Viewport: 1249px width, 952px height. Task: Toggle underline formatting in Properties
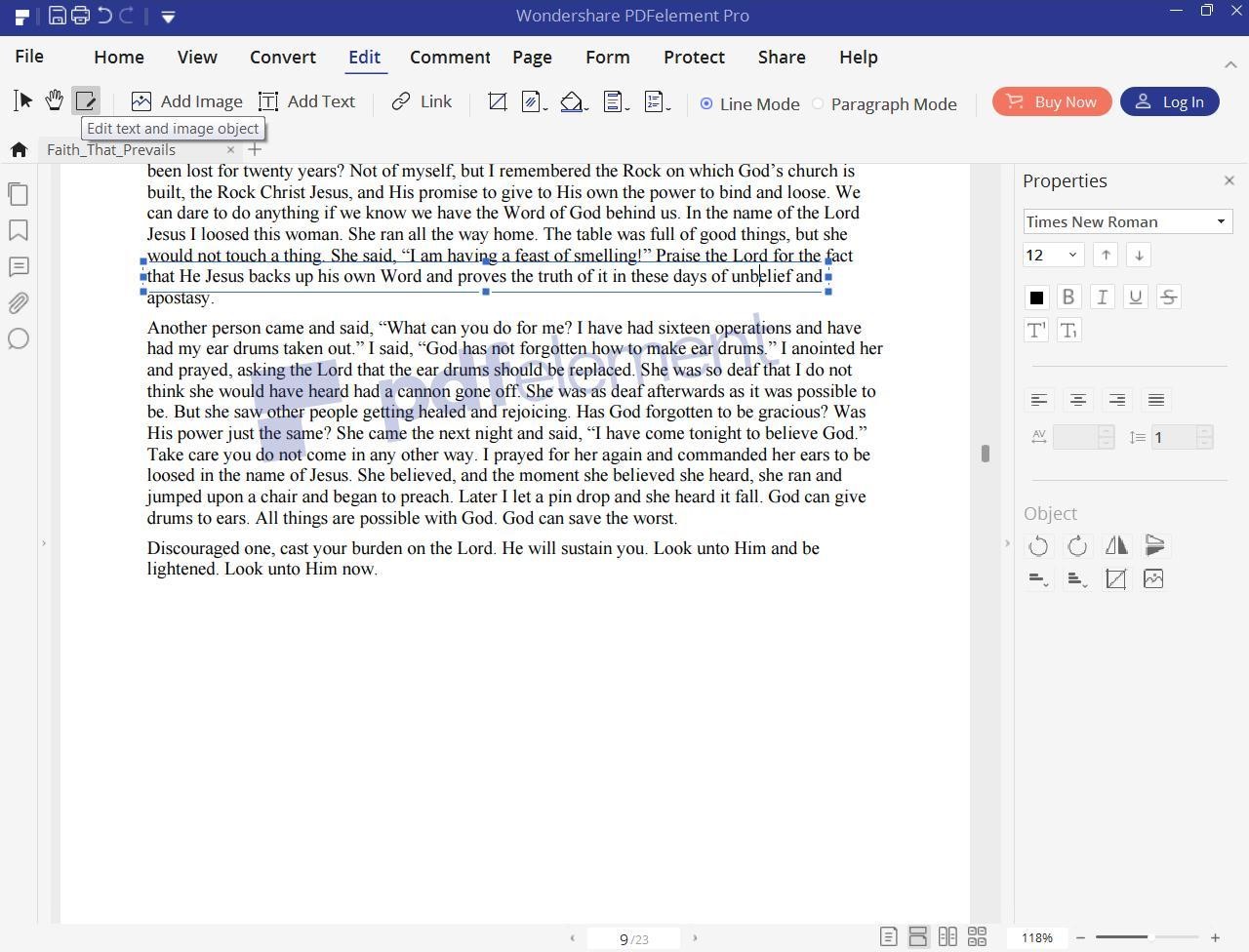(x=1135, y=297)
